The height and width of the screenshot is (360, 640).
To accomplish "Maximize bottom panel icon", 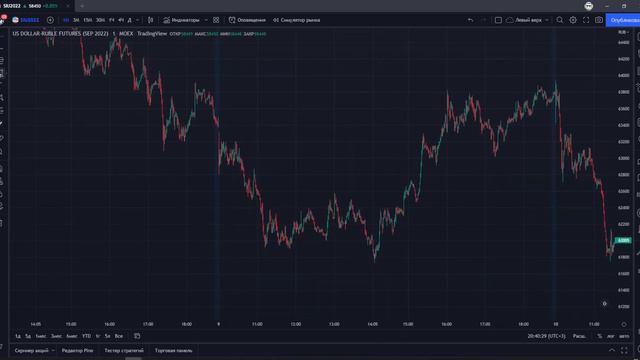I will coord(624,350).
